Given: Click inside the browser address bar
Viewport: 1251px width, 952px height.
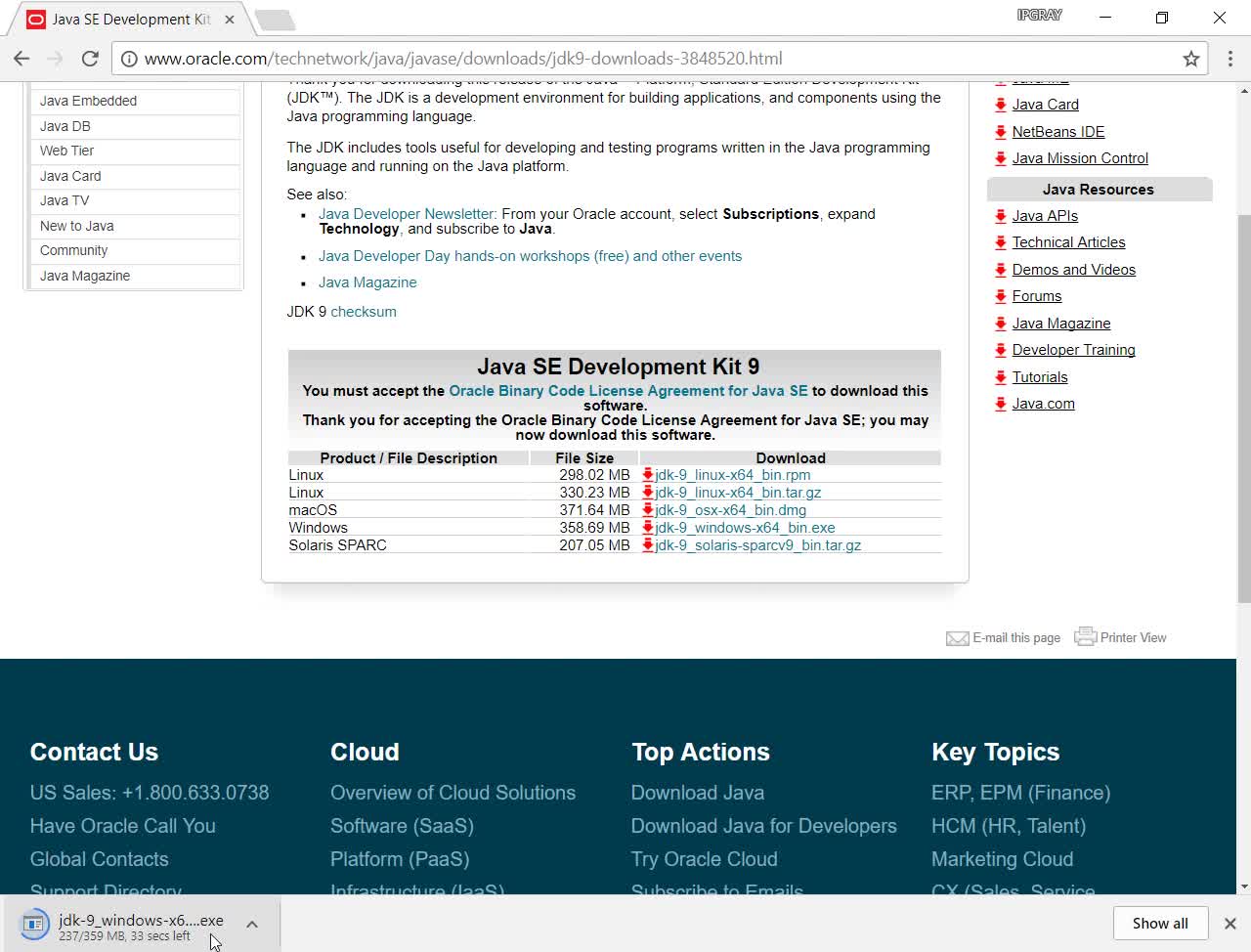Looking at the screenshot, I should (586, 59).
